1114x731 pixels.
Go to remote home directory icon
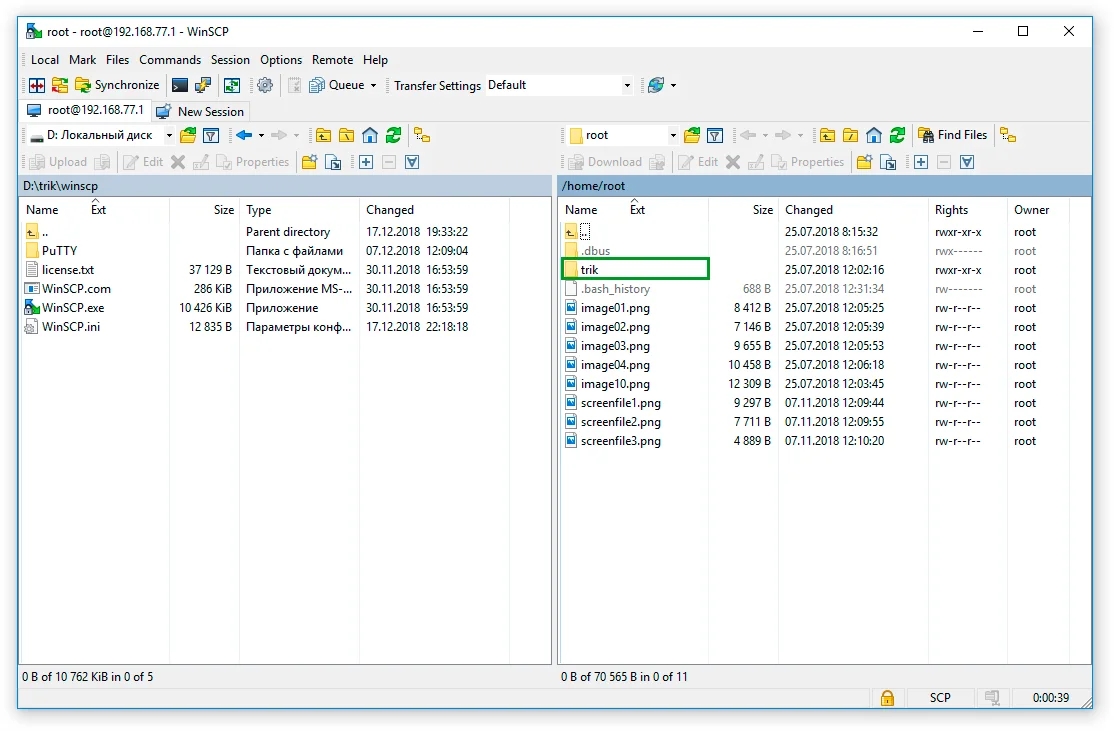(874, 135)
